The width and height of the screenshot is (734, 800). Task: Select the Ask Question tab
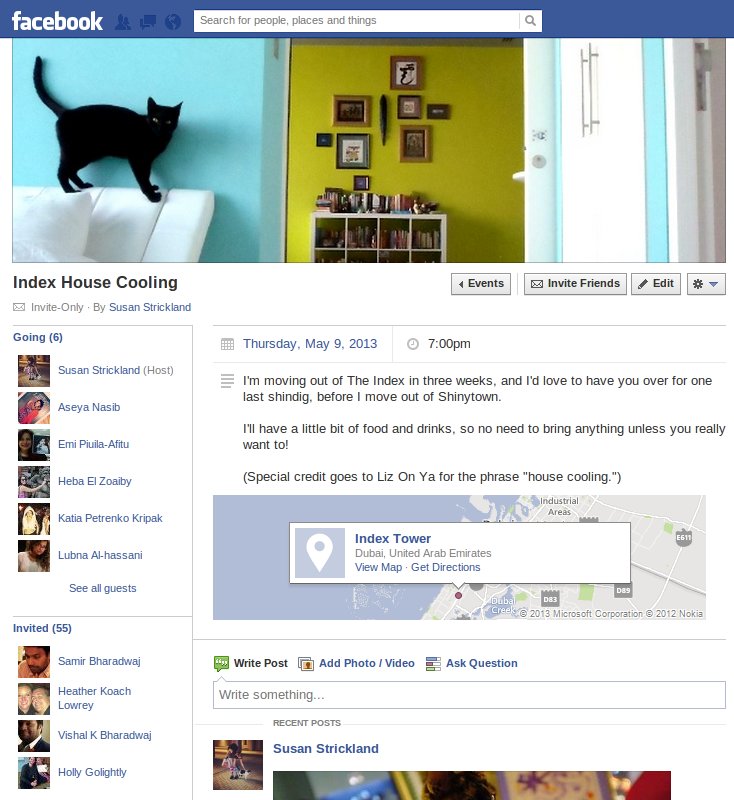tap(471, 663)
